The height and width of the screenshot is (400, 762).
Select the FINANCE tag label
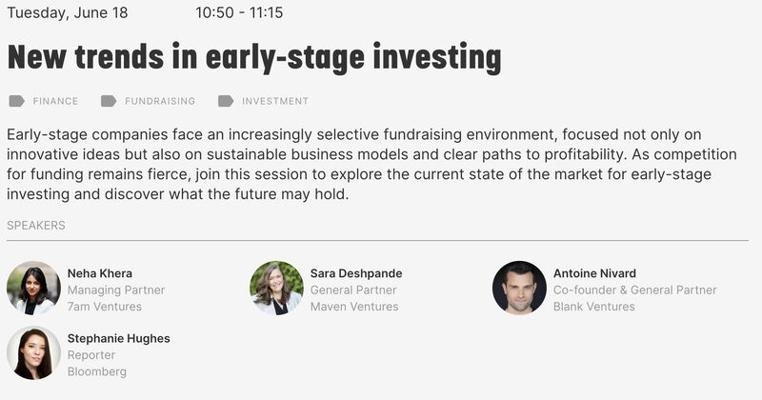[x=55, y=101]
